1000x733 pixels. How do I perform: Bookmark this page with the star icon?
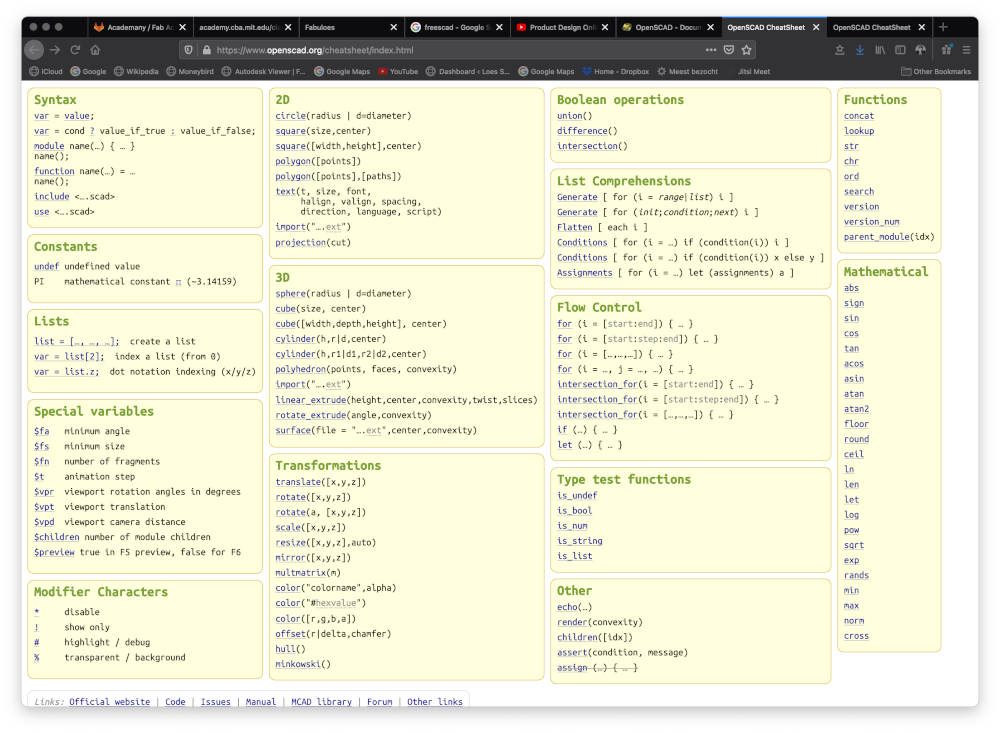click(x=747, y=50)
